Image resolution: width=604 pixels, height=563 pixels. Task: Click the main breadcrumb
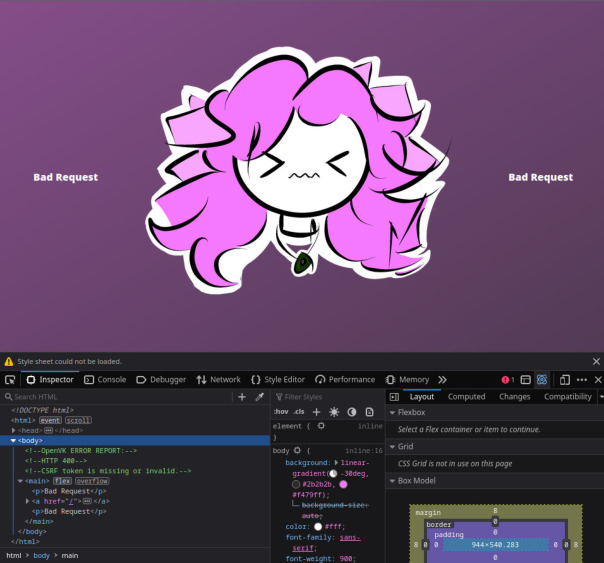70,555
